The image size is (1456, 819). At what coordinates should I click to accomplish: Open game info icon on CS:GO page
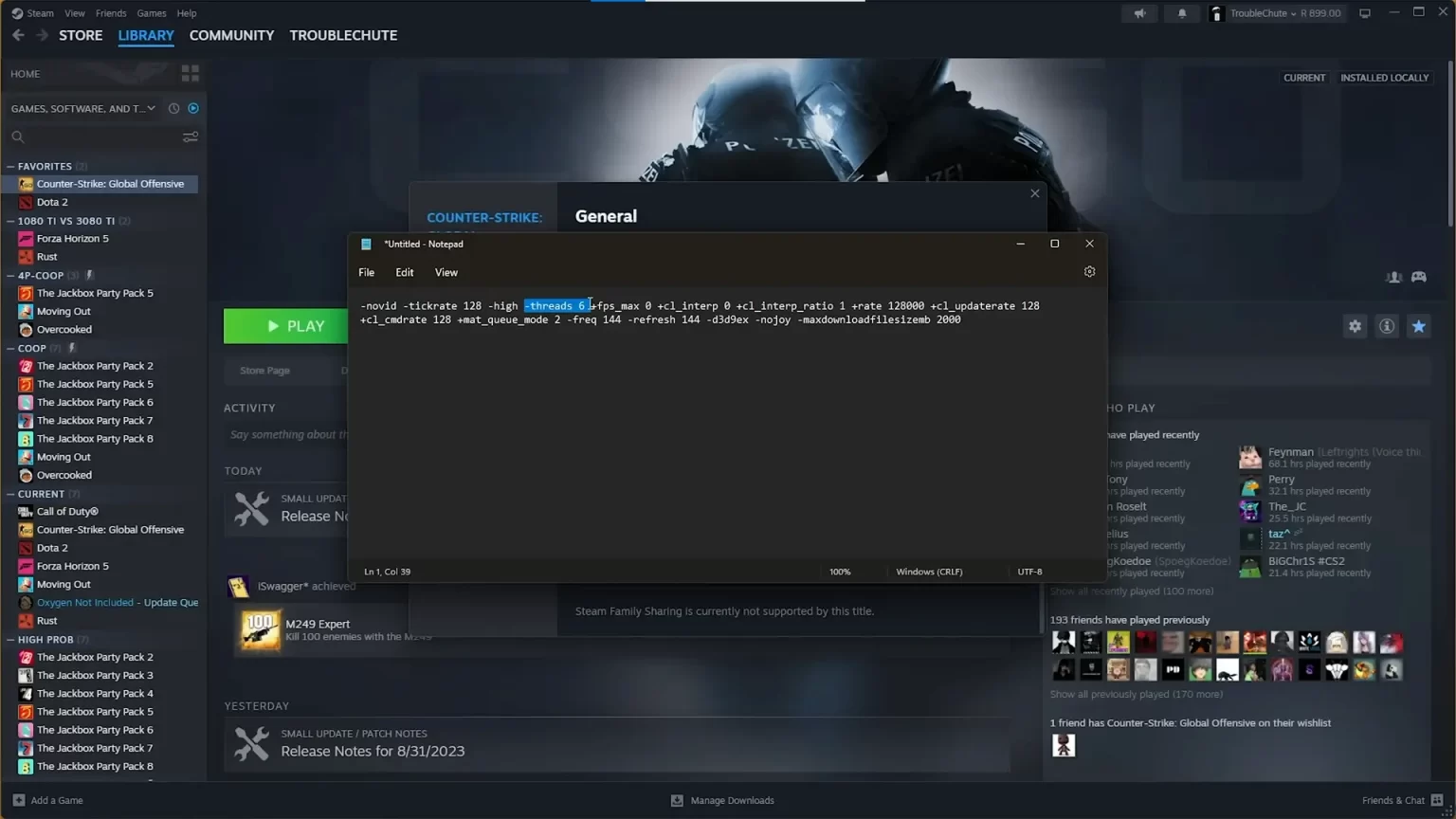pyautogui.click(x=1387, y=326)
